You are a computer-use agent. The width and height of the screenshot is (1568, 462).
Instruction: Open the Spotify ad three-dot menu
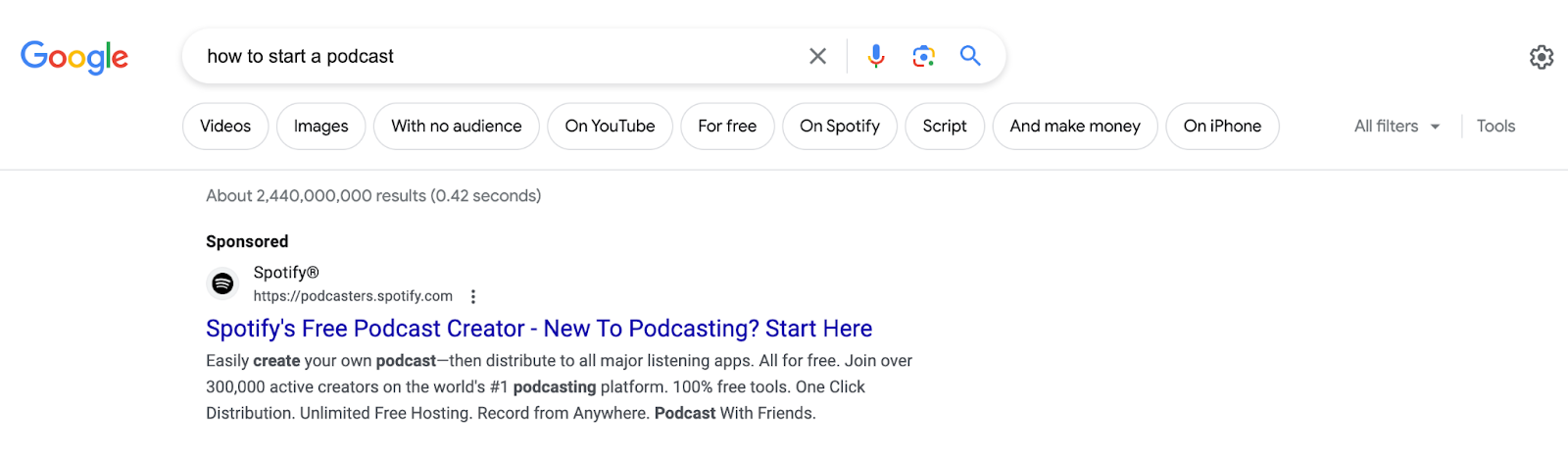tap(473, 296)
